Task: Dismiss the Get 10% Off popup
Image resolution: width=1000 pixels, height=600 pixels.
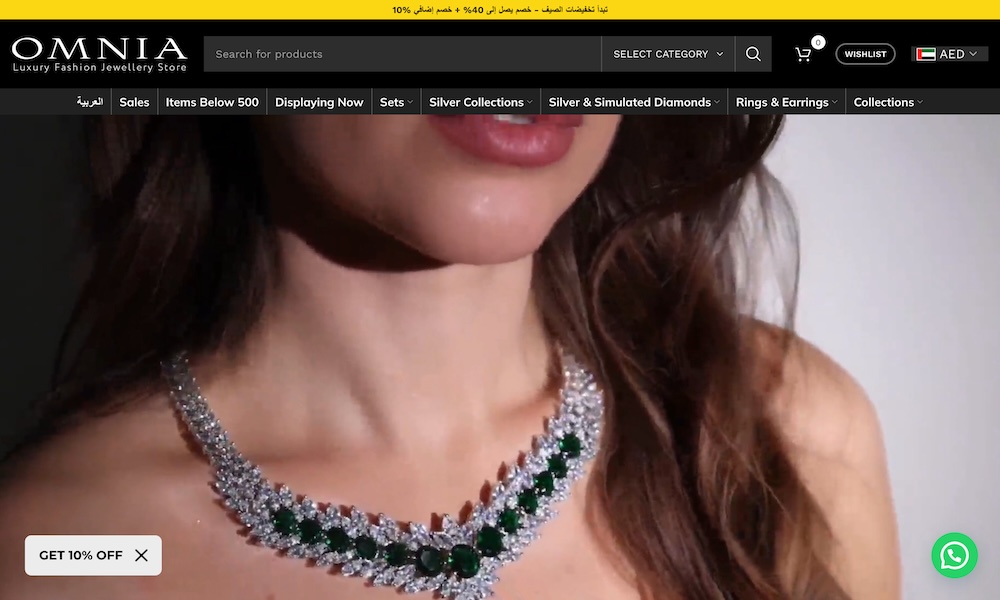Action: [x=141, y=555]
